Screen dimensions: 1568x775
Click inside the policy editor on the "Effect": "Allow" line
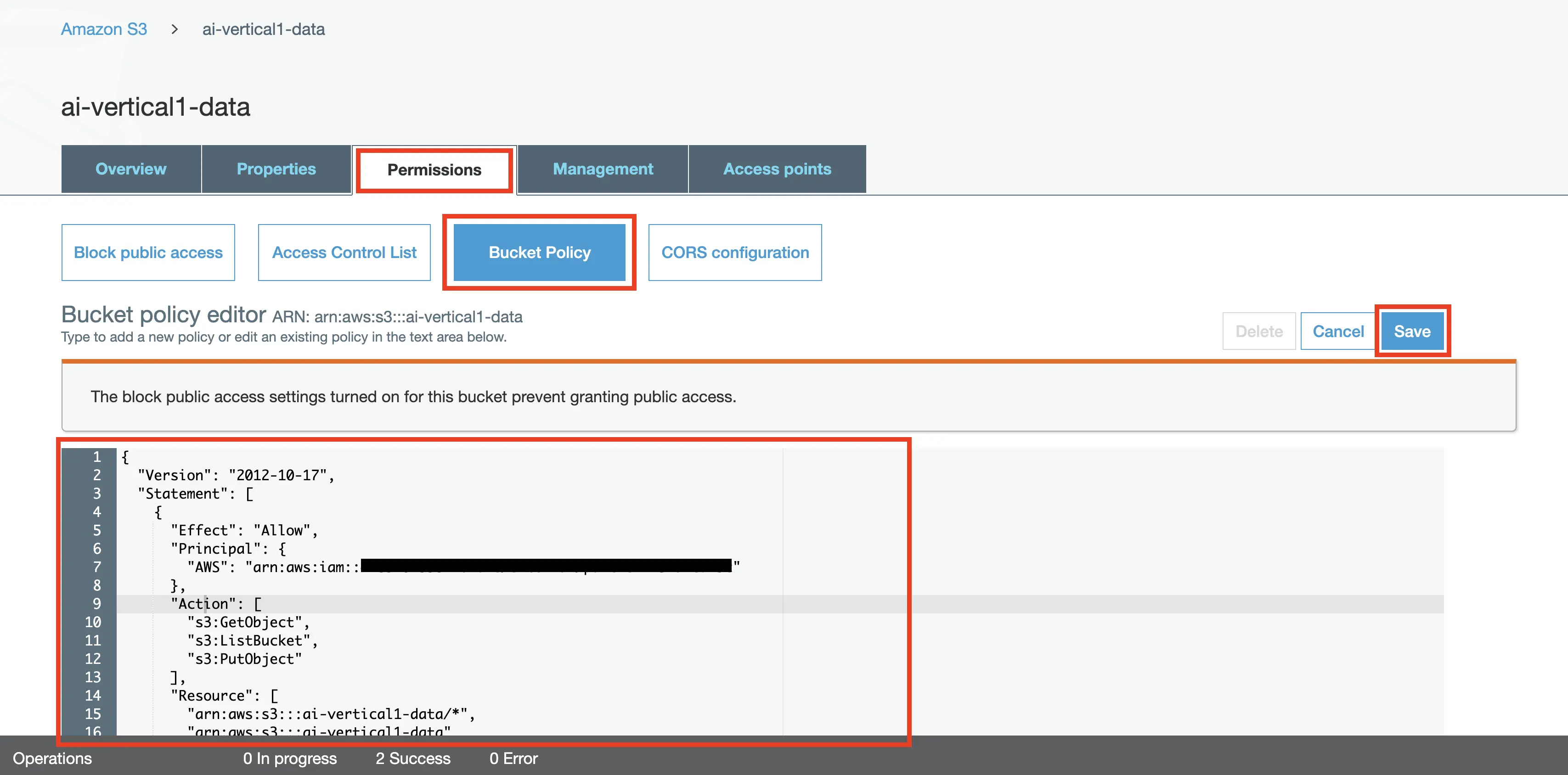[243, 530]
